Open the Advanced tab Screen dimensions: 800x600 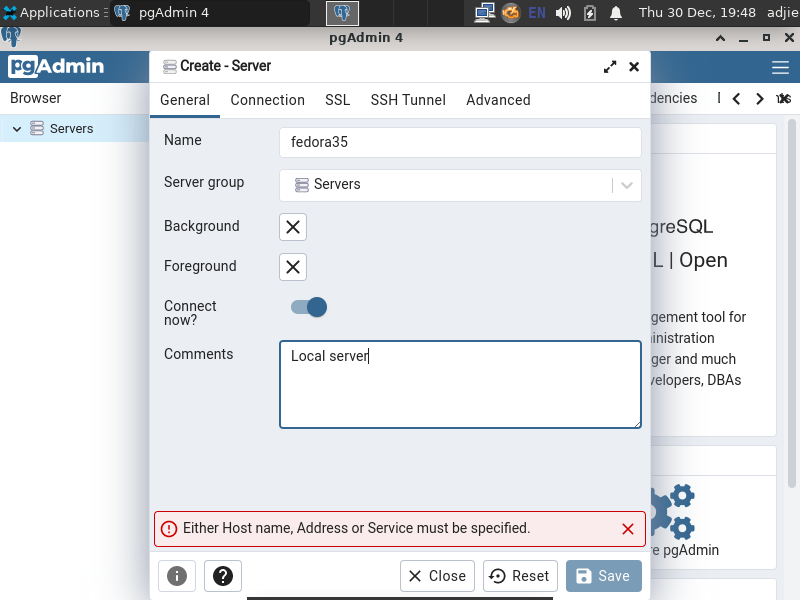[498, 100]
